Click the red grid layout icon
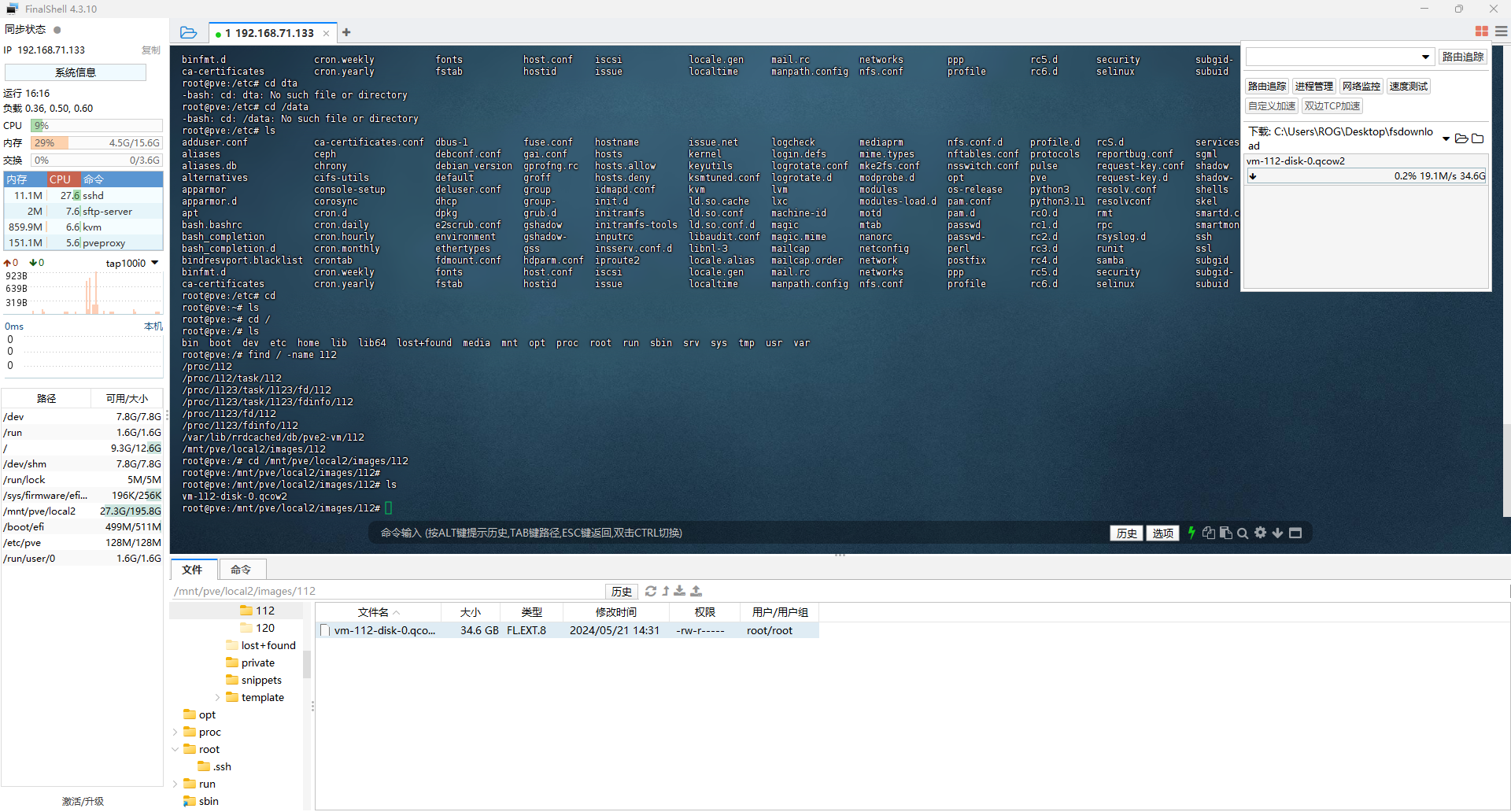 (x=1481, y=31)
